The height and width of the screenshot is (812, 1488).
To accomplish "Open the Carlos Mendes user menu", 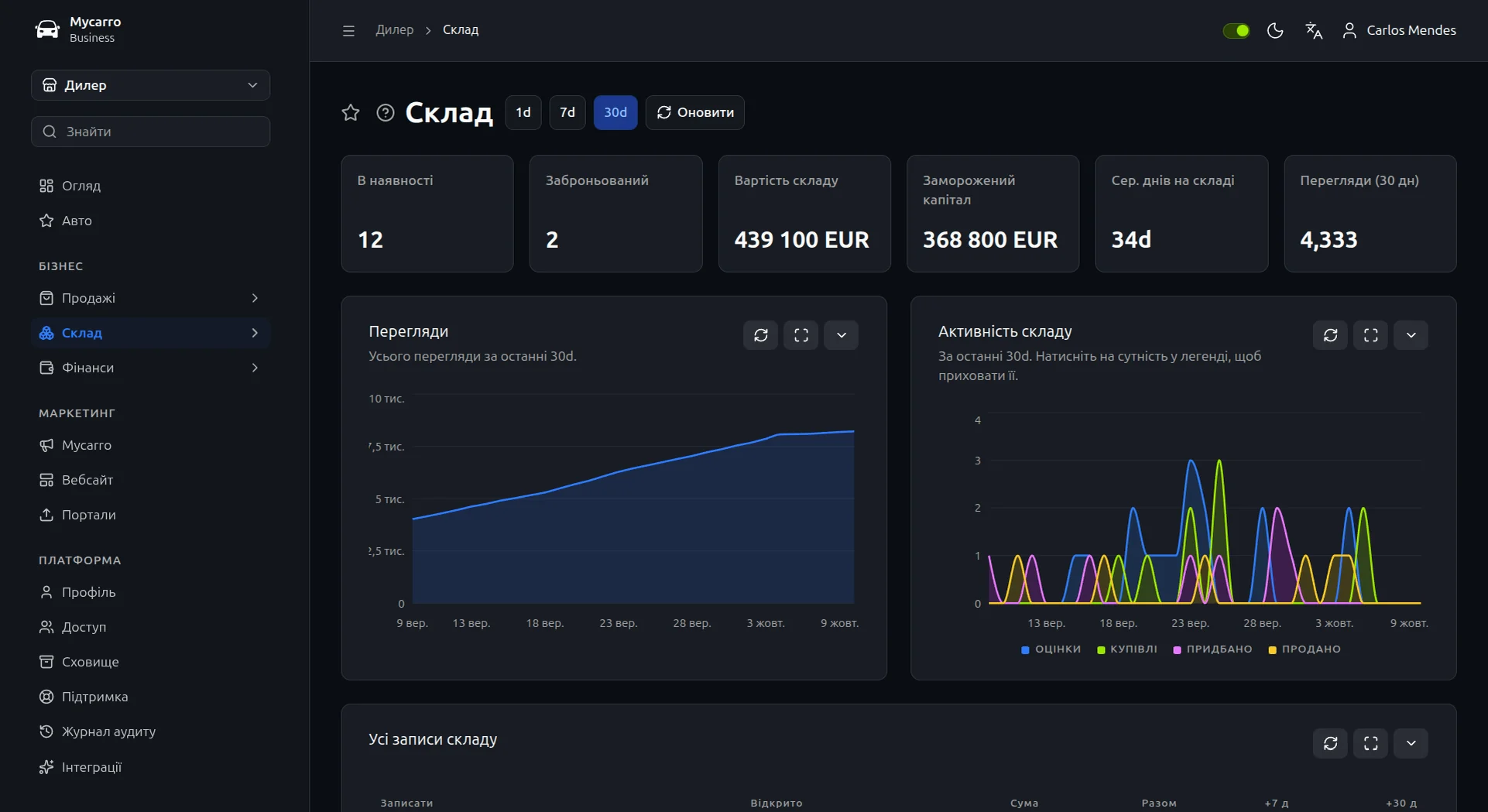I will pyautogui.click(x=1399, y=30).
